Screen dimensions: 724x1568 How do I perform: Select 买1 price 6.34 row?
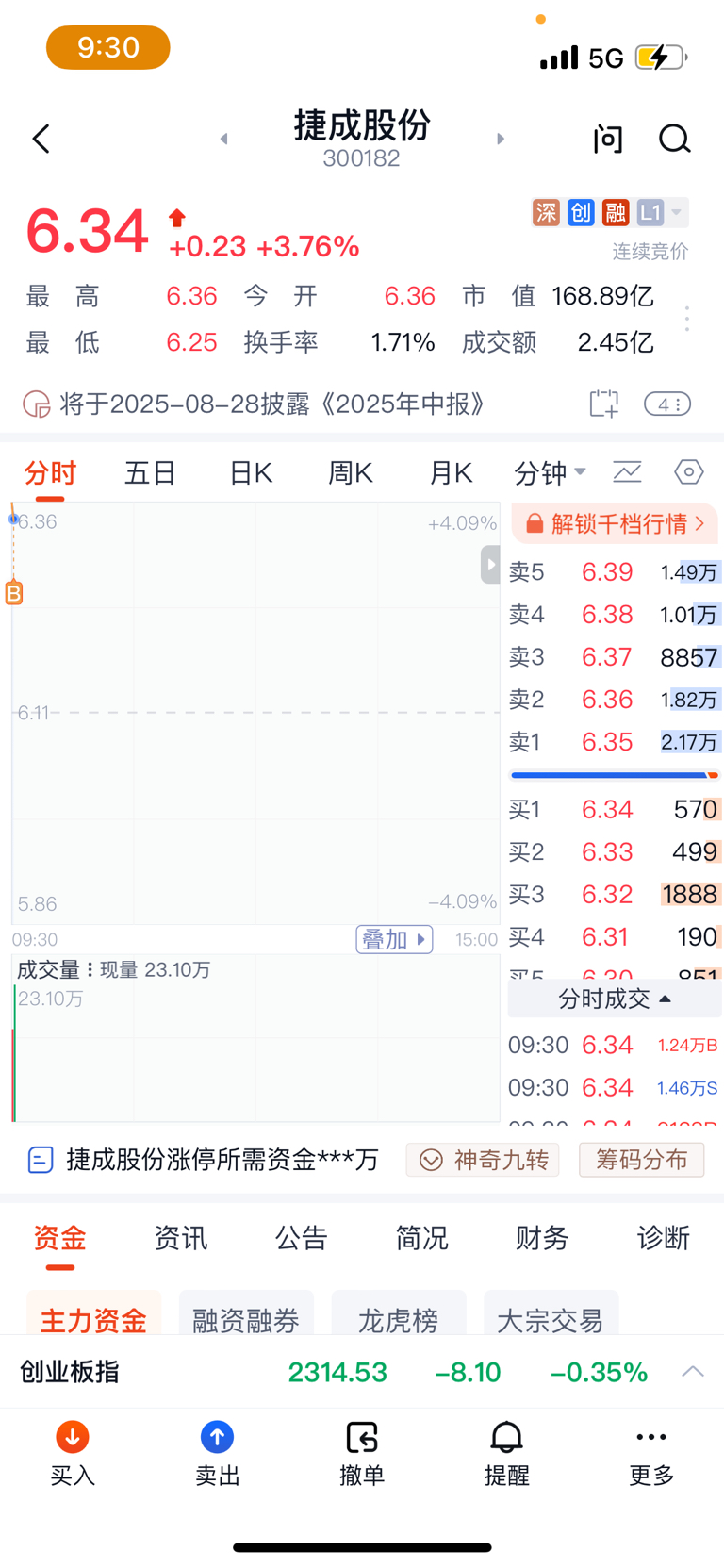(615, 809)
